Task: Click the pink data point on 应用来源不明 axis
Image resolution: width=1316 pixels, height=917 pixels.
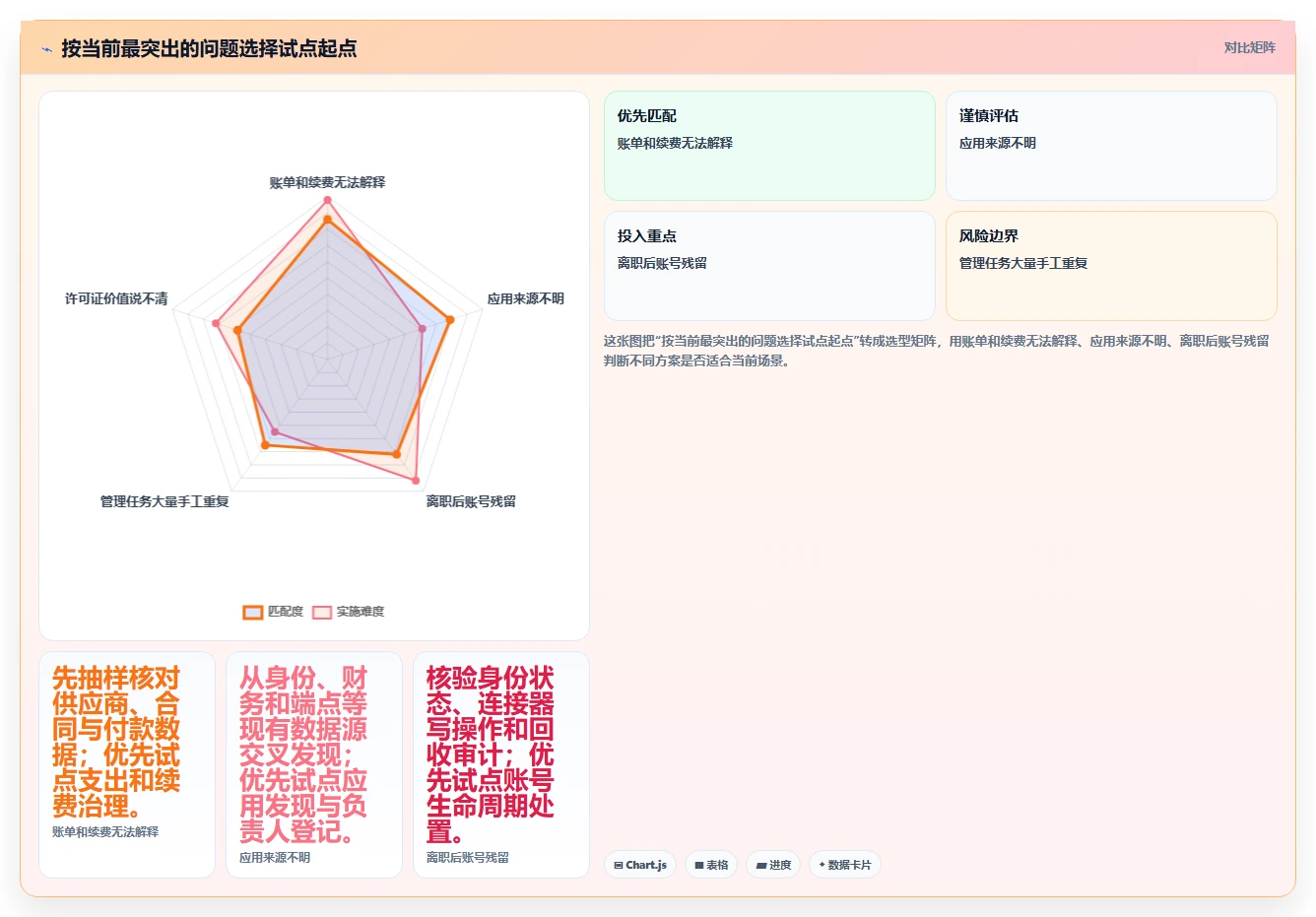Action: (x=423, y=329)
